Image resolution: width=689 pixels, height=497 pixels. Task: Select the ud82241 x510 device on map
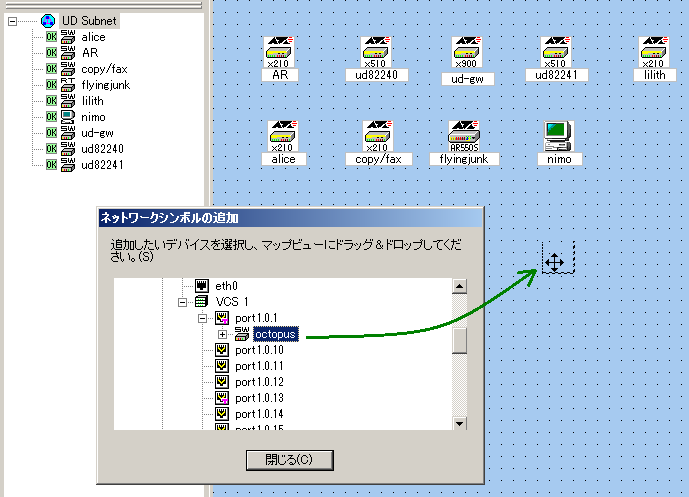point(555,52)
